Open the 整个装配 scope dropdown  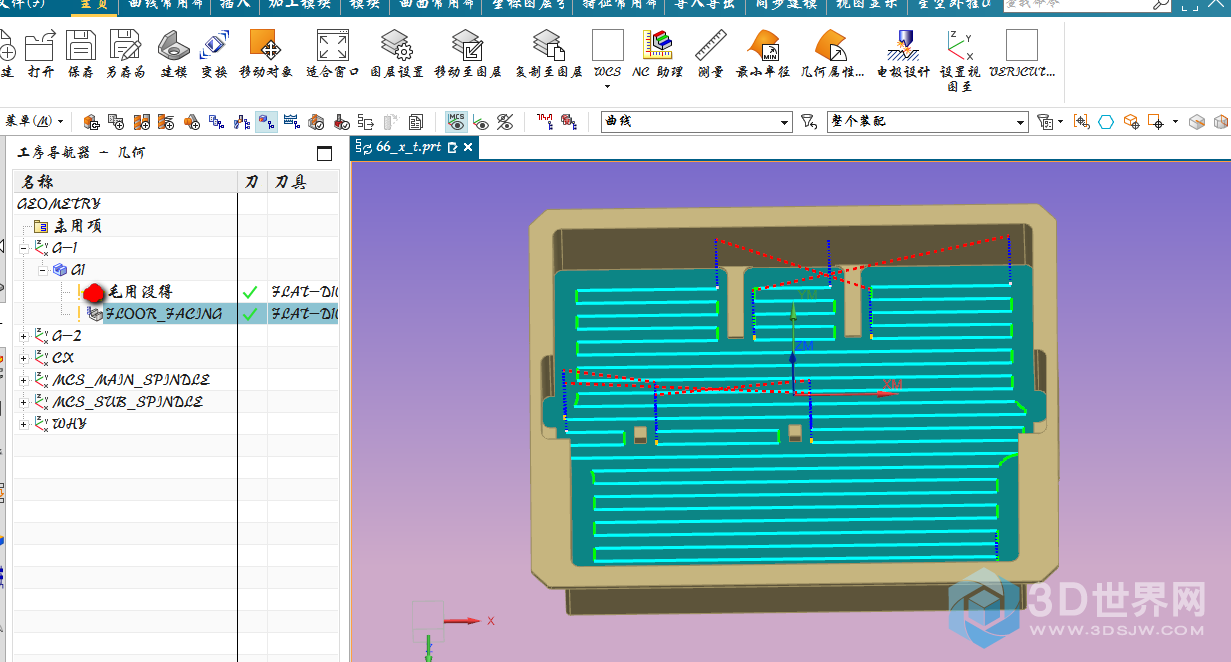(x=1020, y=122)
